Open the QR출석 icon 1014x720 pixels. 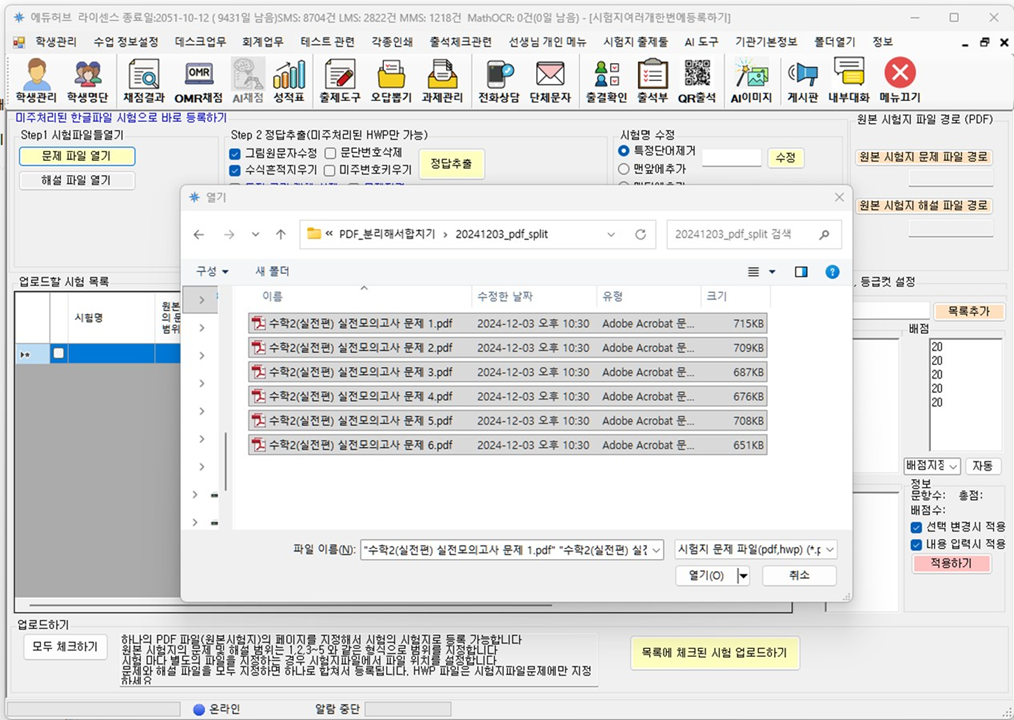[x=697, y=80]
